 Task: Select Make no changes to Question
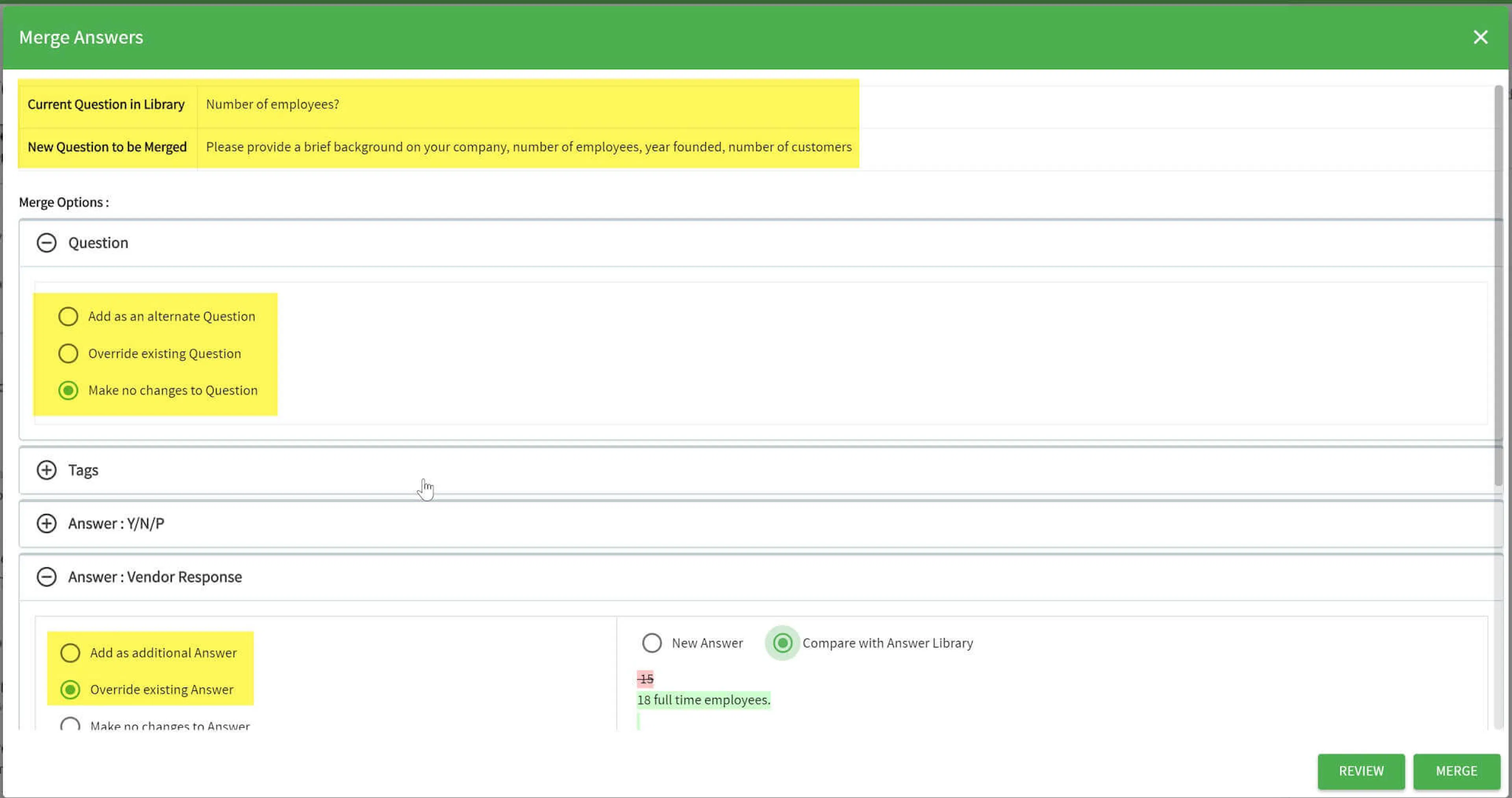click(68, 390)
